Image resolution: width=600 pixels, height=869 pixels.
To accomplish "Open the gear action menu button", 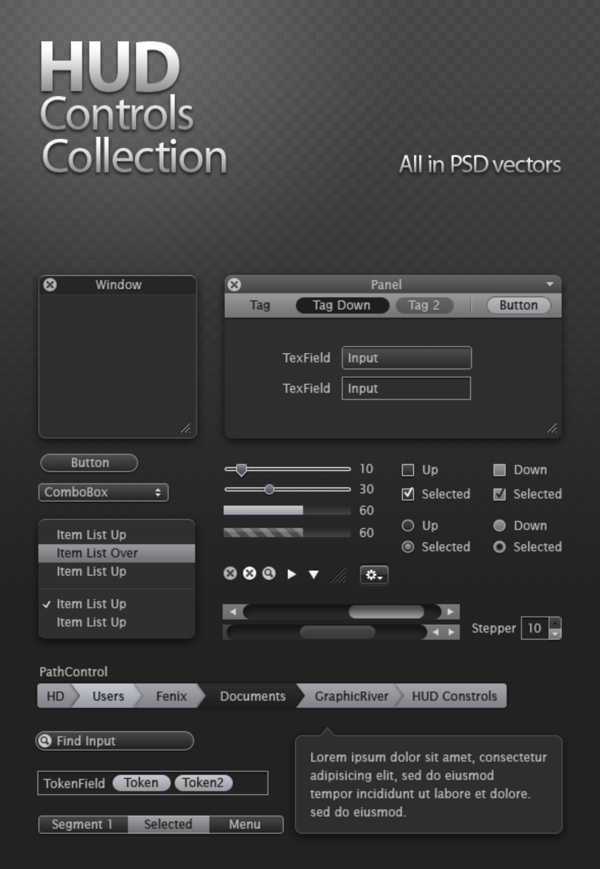I will tap(374, 575).
